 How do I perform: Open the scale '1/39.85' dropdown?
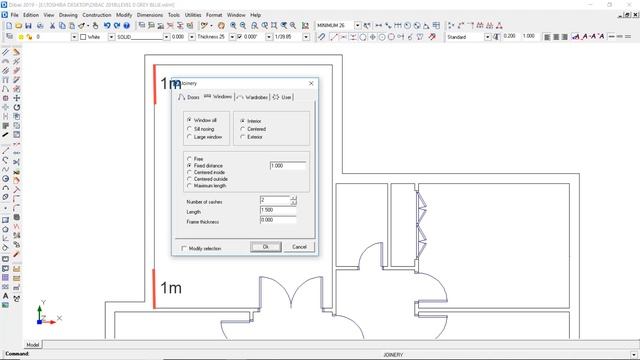(x=306, y=37)
